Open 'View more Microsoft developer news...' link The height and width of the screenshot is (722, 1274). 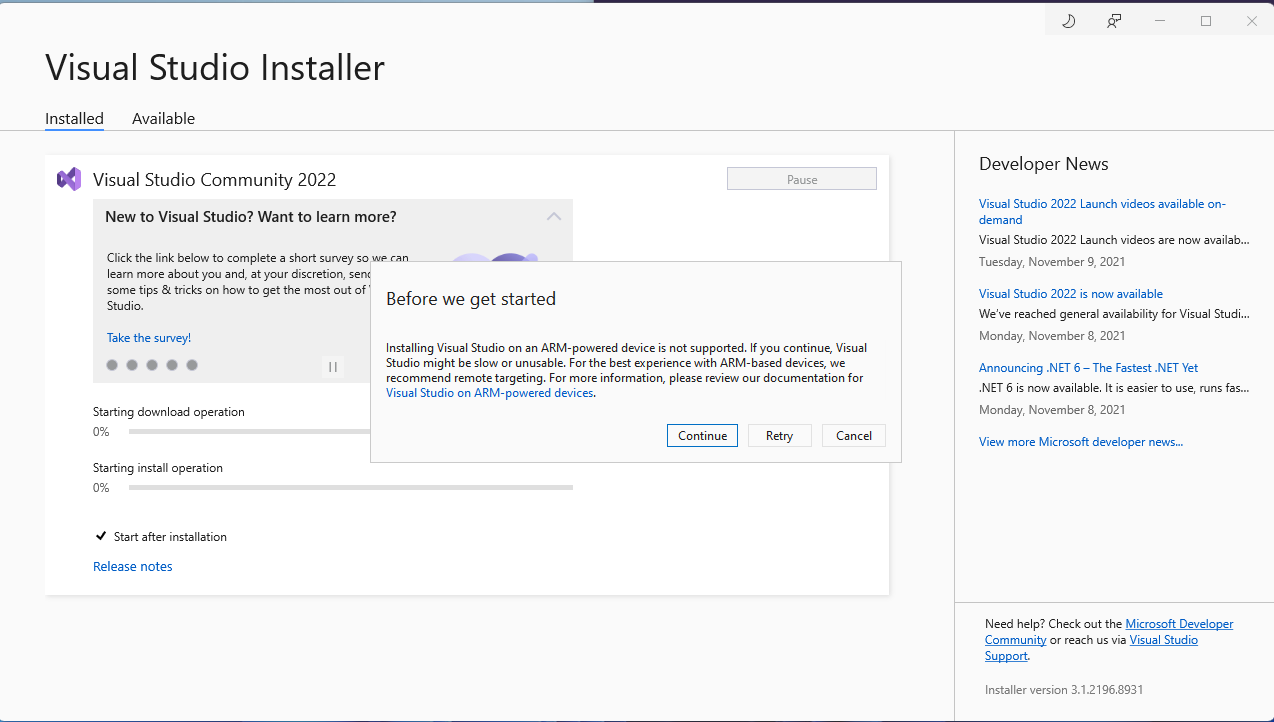point(1081,442)
